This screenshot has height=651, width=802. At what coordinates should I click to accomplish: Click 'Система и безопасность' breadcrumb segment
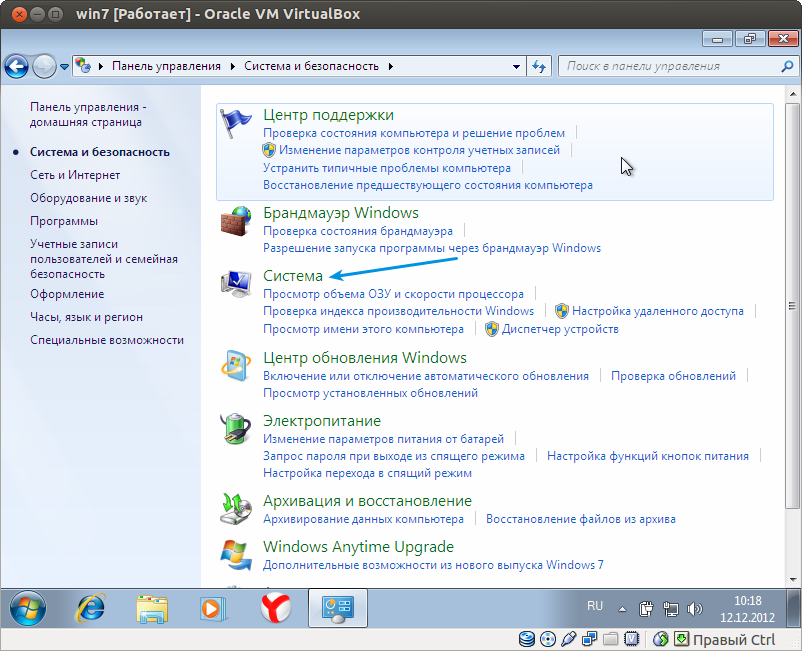(311, 66)
